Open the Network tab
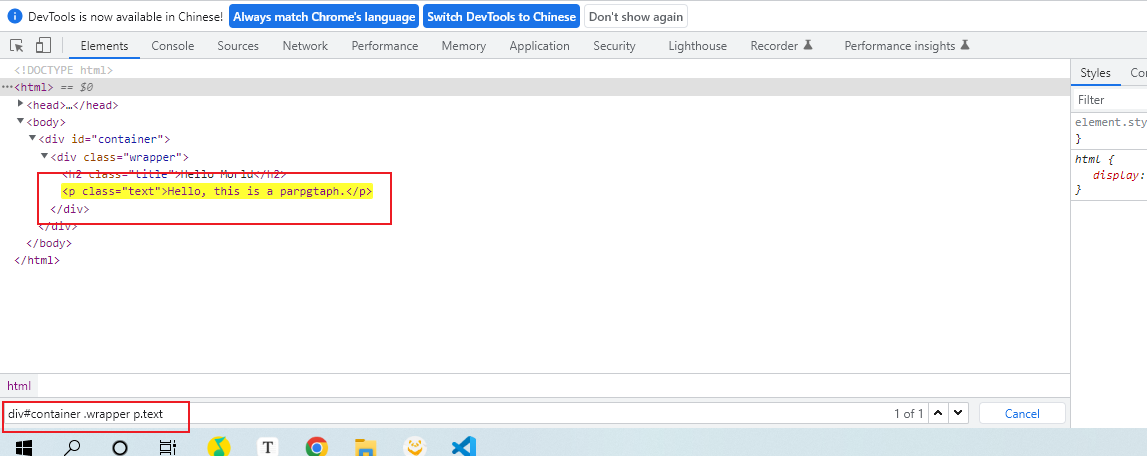 305,46
